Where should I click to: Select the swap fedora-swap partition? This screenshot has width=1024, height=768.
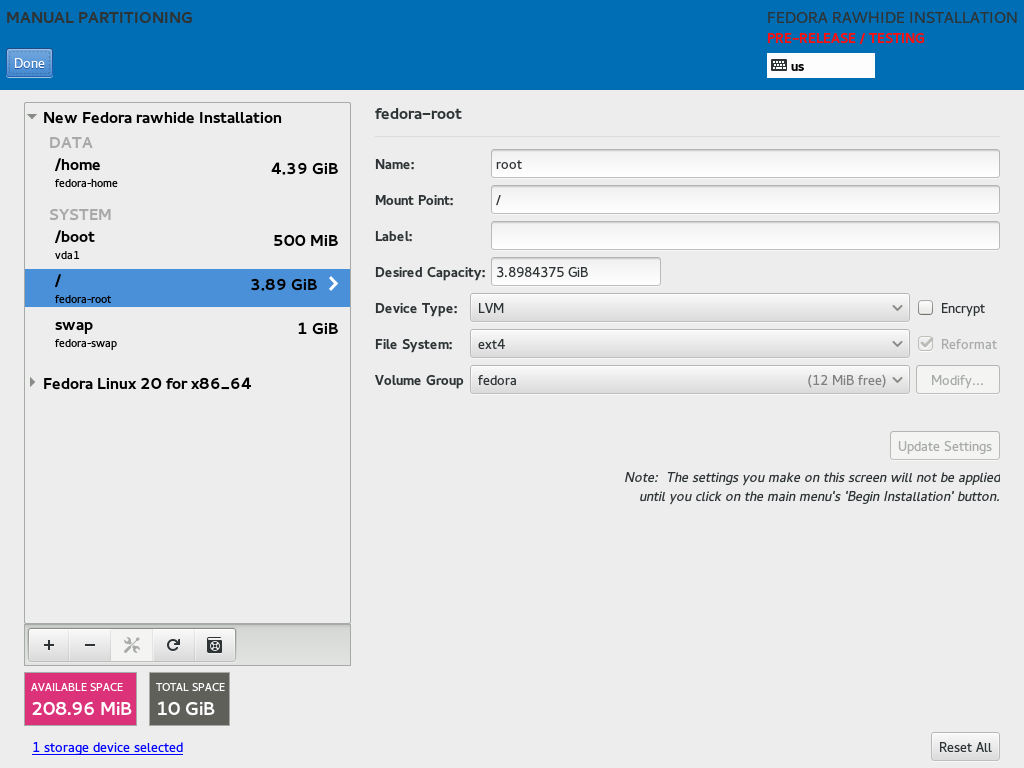click(187, 333)
